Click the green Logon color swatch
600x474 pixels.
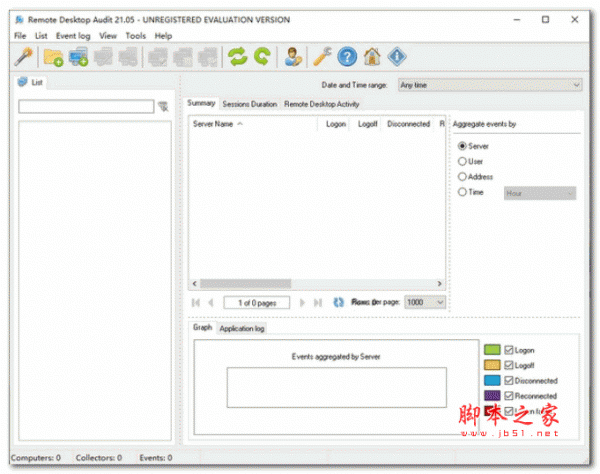(x=492, y=350)
